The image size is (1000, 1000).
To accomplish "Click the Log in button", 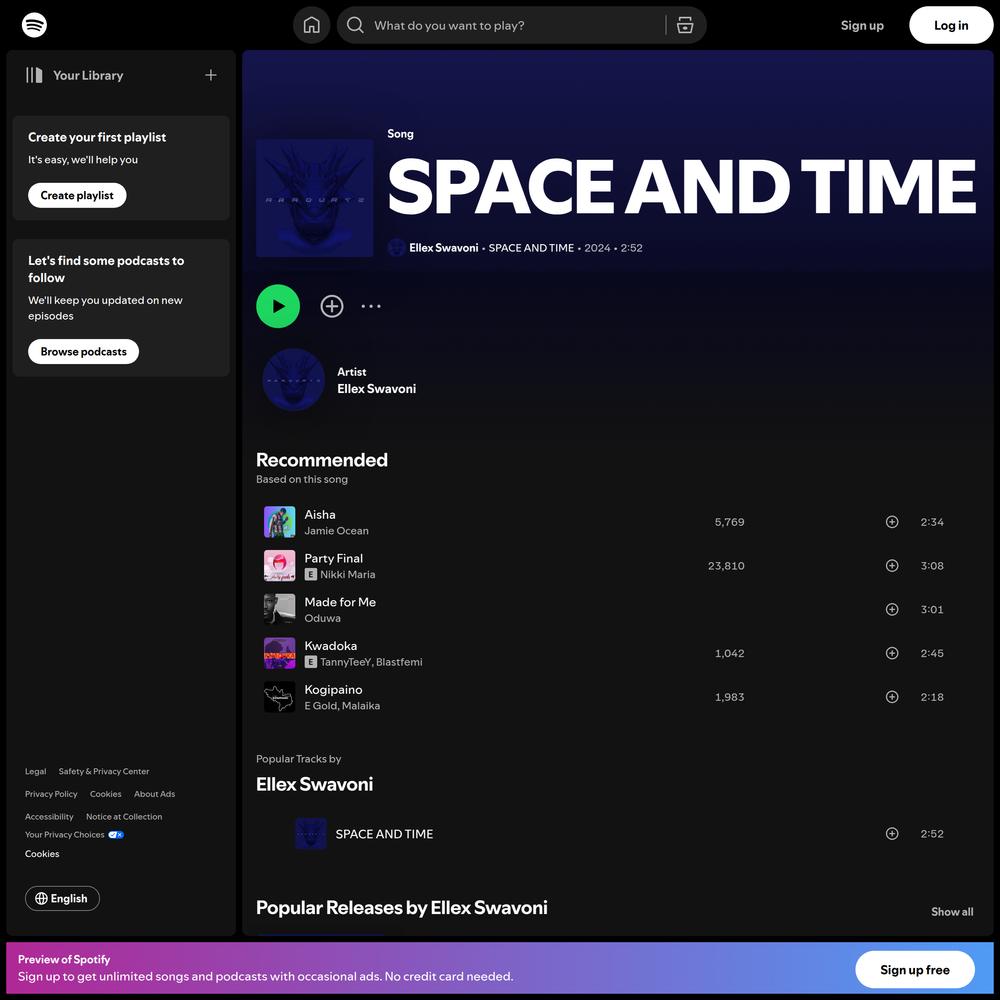I will pyautogui.click(x=951, y=25).
